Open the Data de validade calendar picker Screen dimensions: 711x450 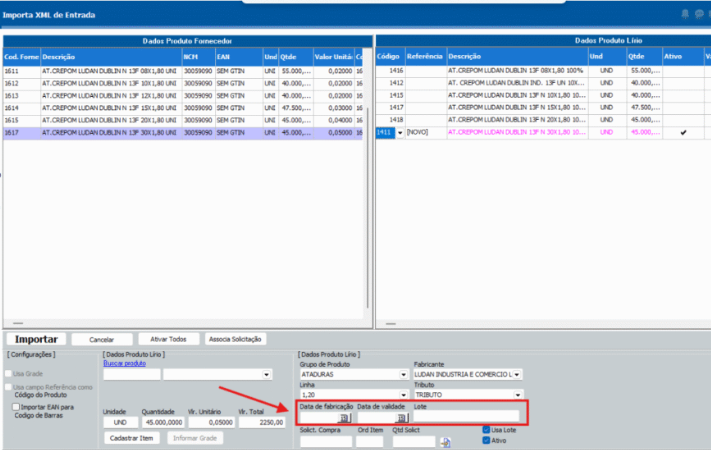(x=402, y=417)
